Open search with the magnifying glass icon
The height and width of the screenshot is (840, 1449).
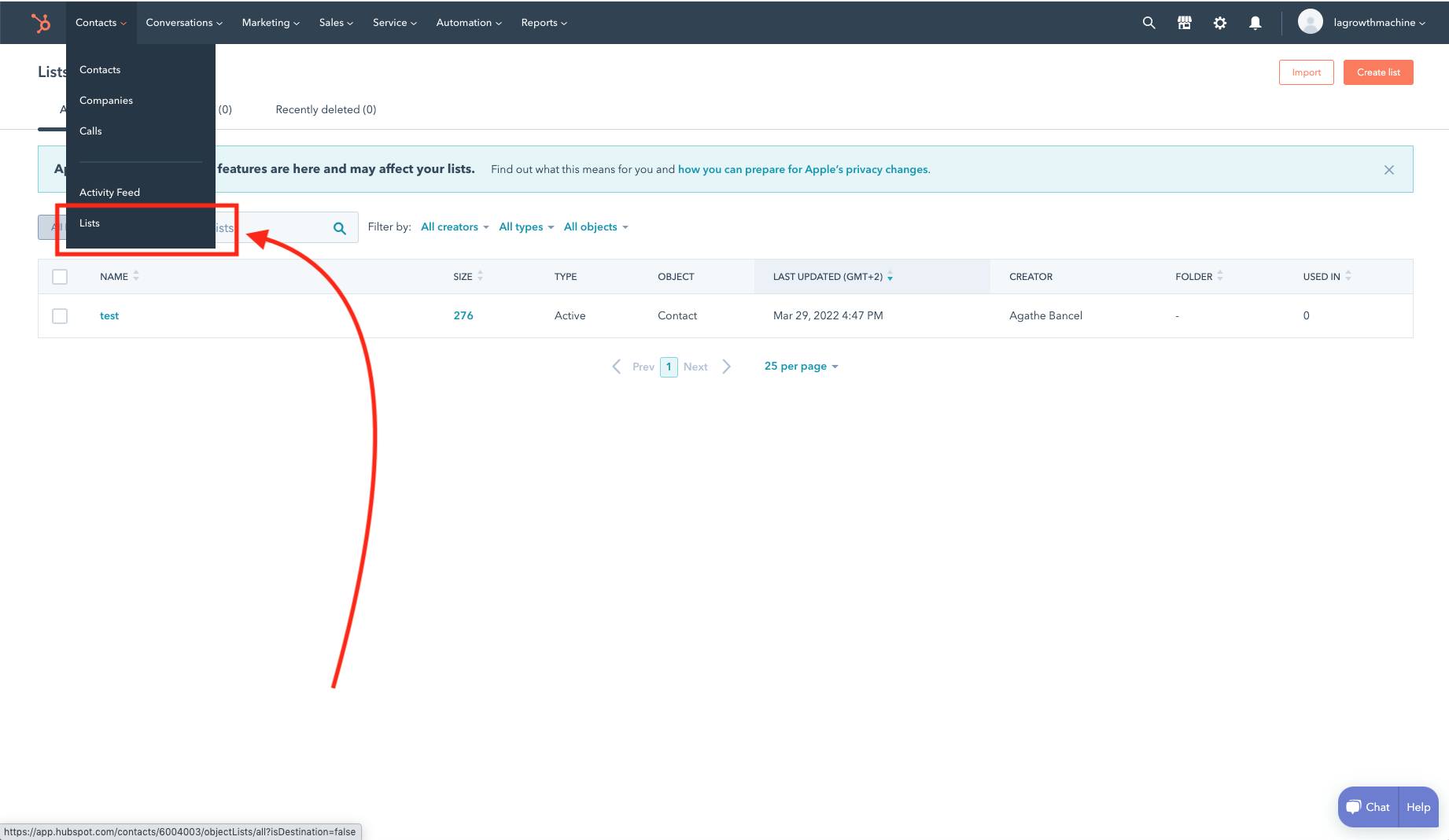coord(1149,23)
